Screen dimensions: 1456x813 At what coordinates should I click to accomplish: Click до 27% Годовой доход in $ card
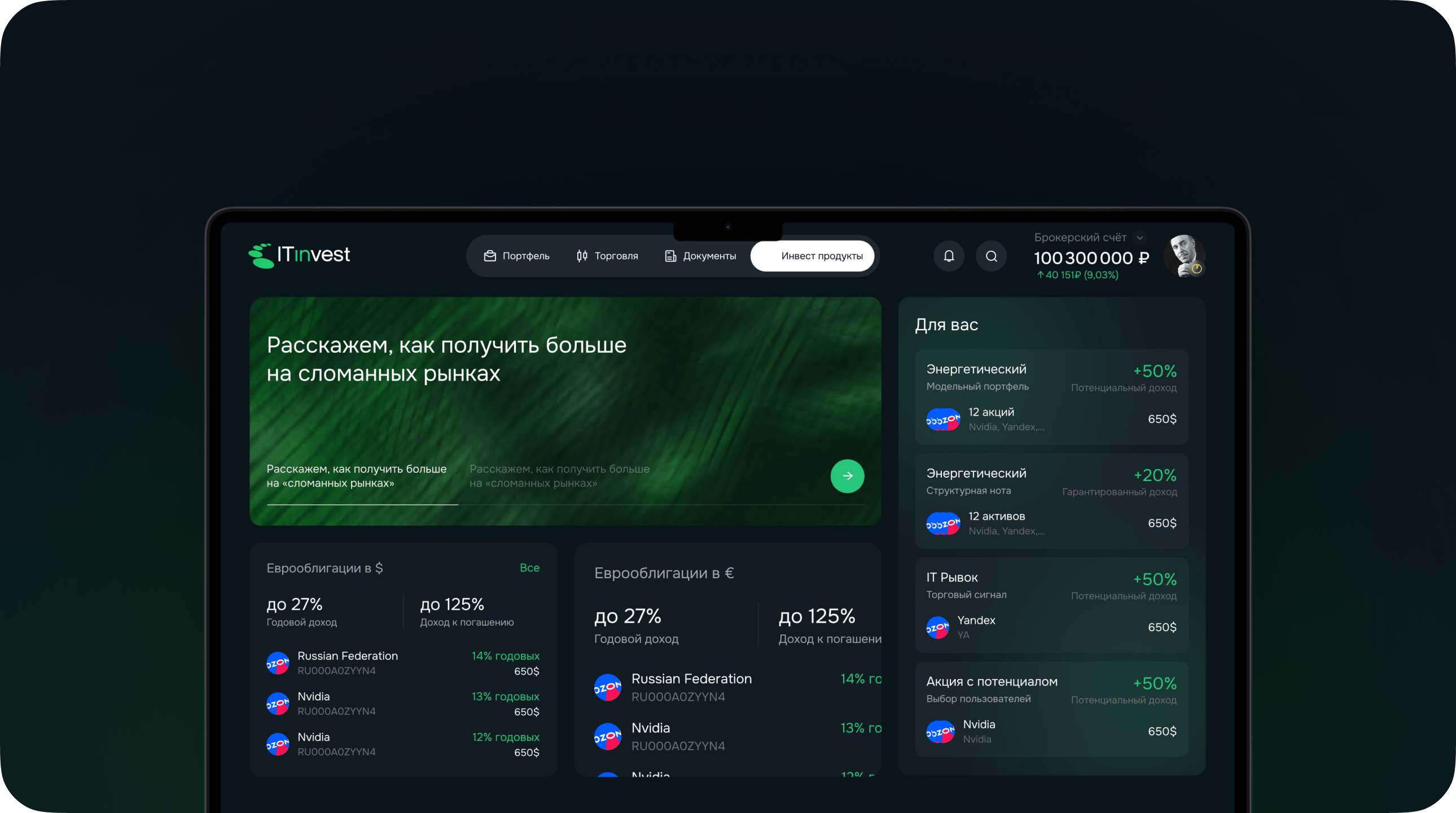click(x=302, y=611)
